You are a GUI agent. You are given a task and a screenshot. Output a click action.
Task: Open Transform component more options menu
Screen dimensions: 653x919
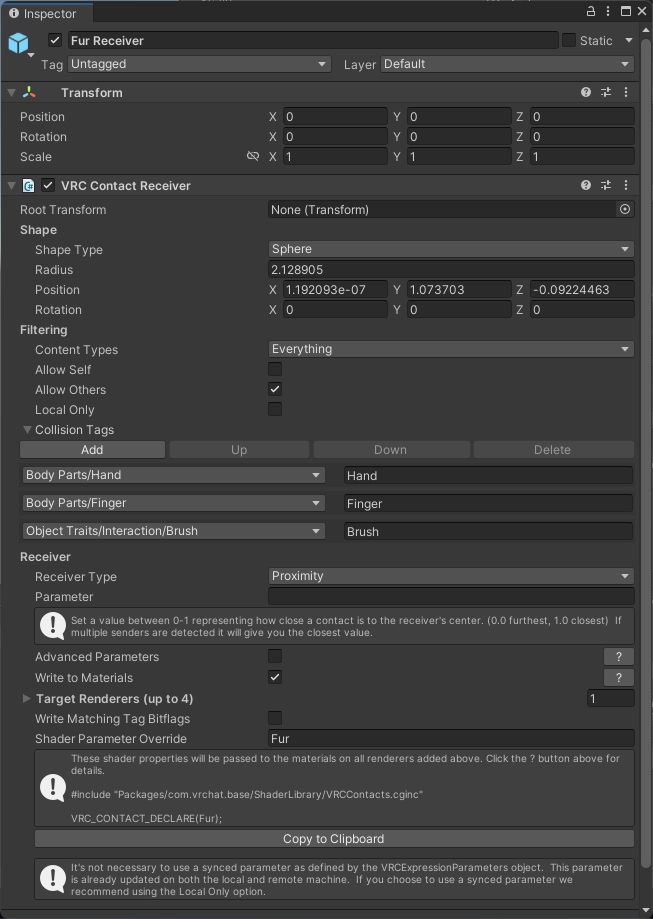(626, 92)
